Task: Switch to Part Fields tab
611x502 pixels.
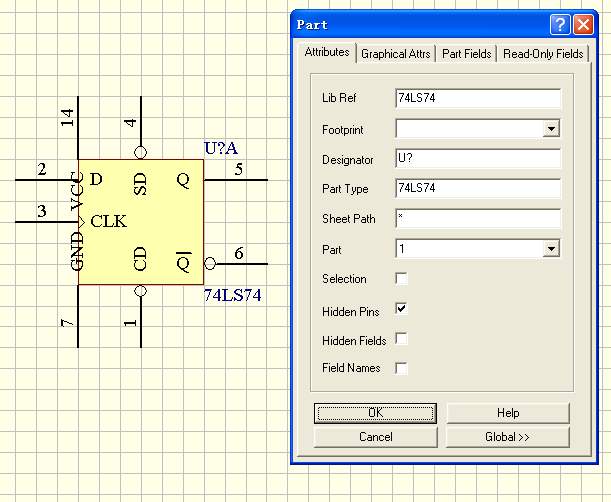Action: click(466, 54)
